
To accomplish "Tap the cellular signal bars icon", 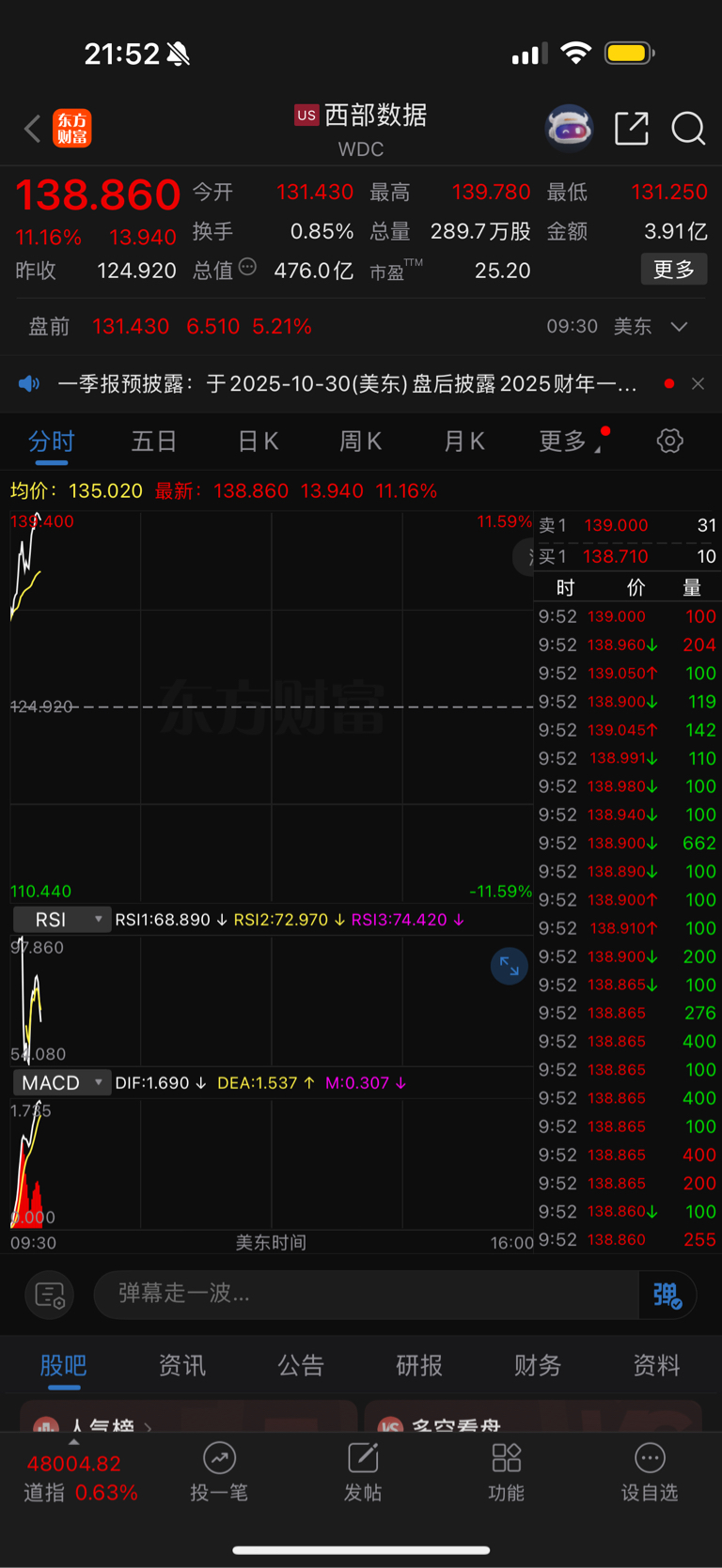I will [x=530, y=54].
